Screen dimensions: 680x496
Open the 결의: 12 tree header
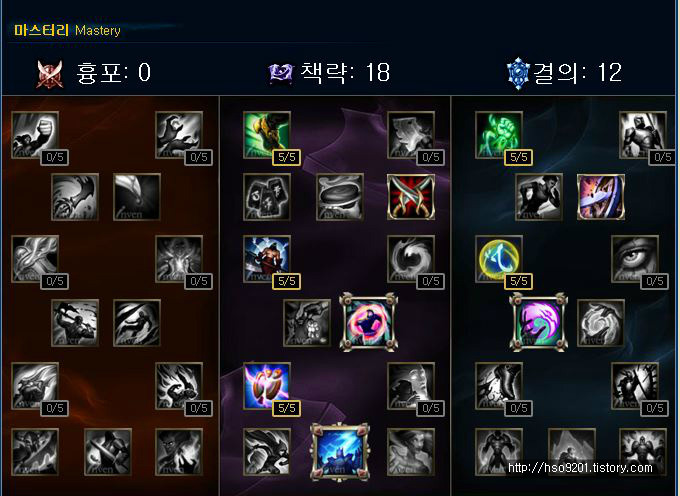564,72
